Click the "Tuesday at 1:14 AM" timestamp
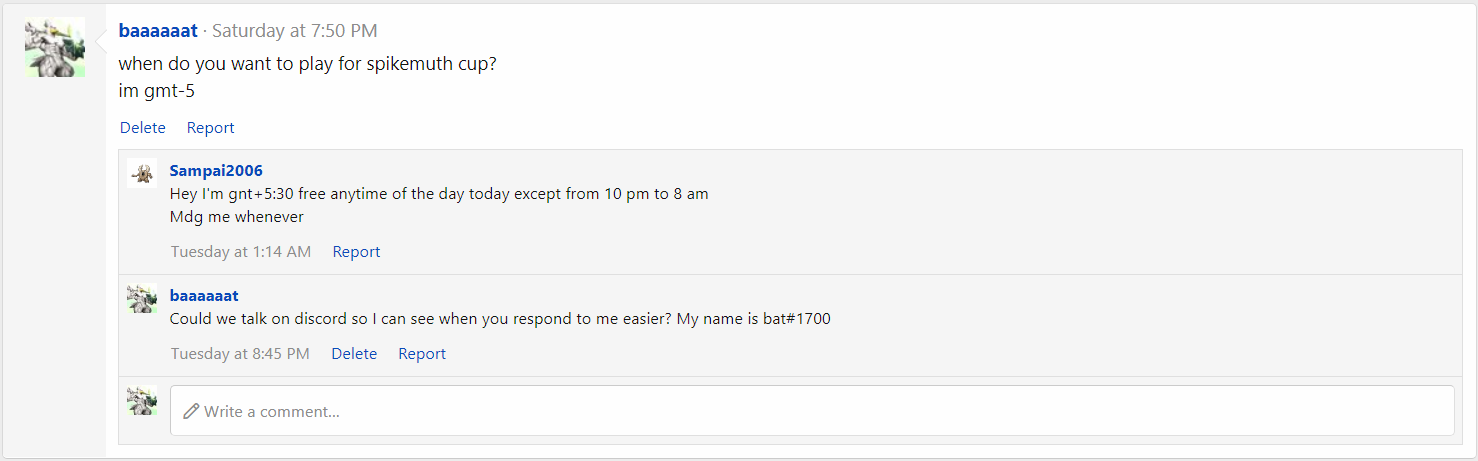Screen dimensions: 1478x461 pos(240,252)
